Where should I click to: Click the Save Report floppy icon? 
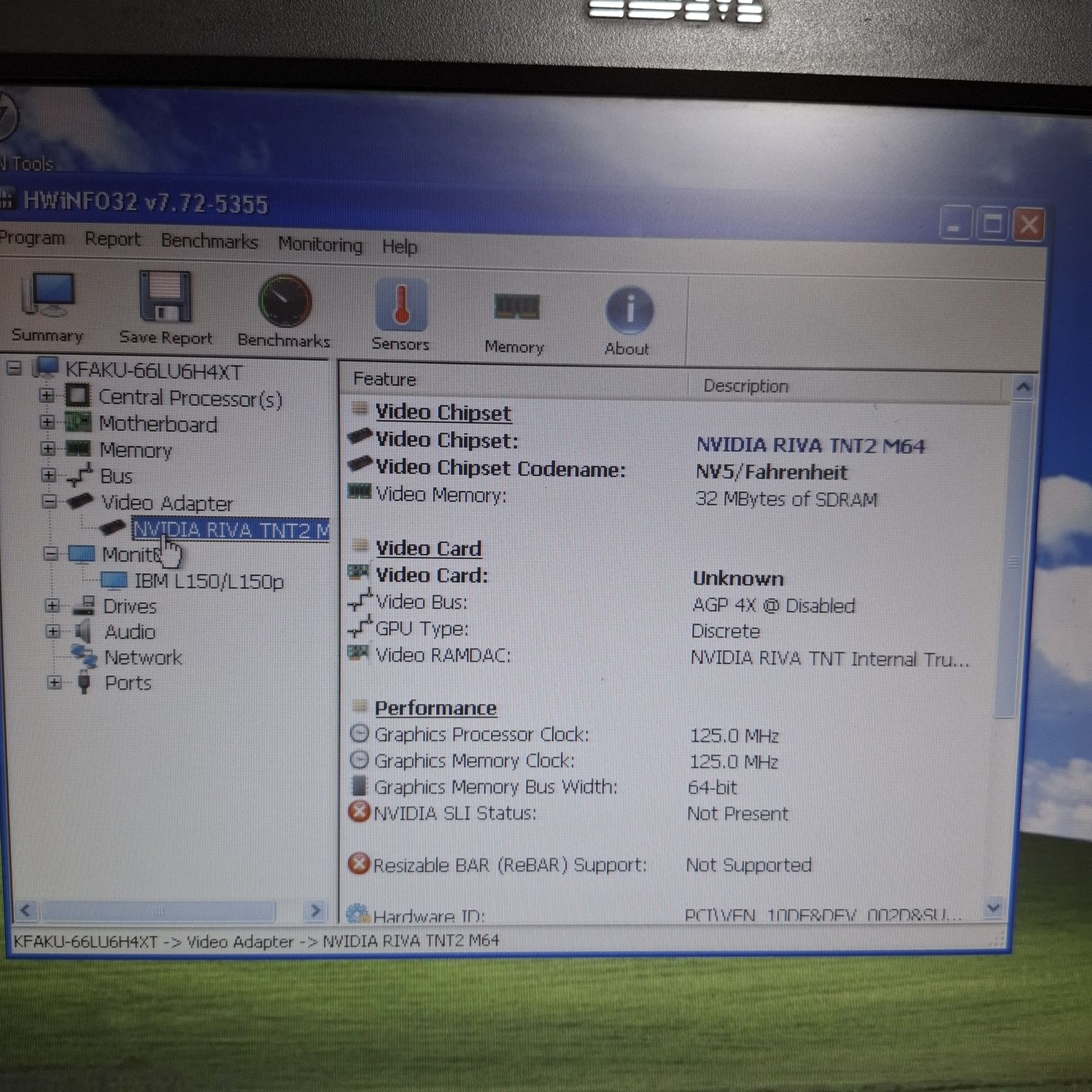pos(164,296)
